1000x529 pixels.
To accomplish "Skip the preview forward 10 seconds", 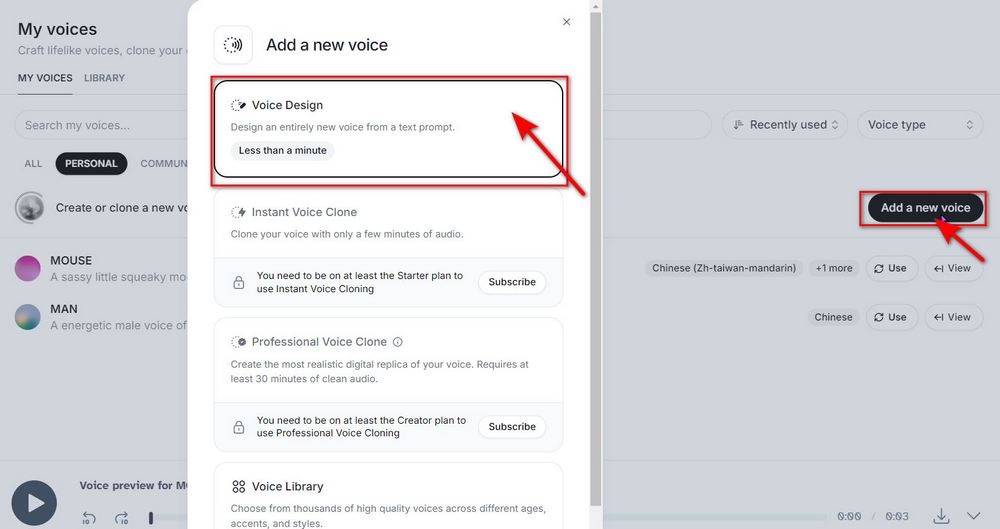I will tap(121, 518).
